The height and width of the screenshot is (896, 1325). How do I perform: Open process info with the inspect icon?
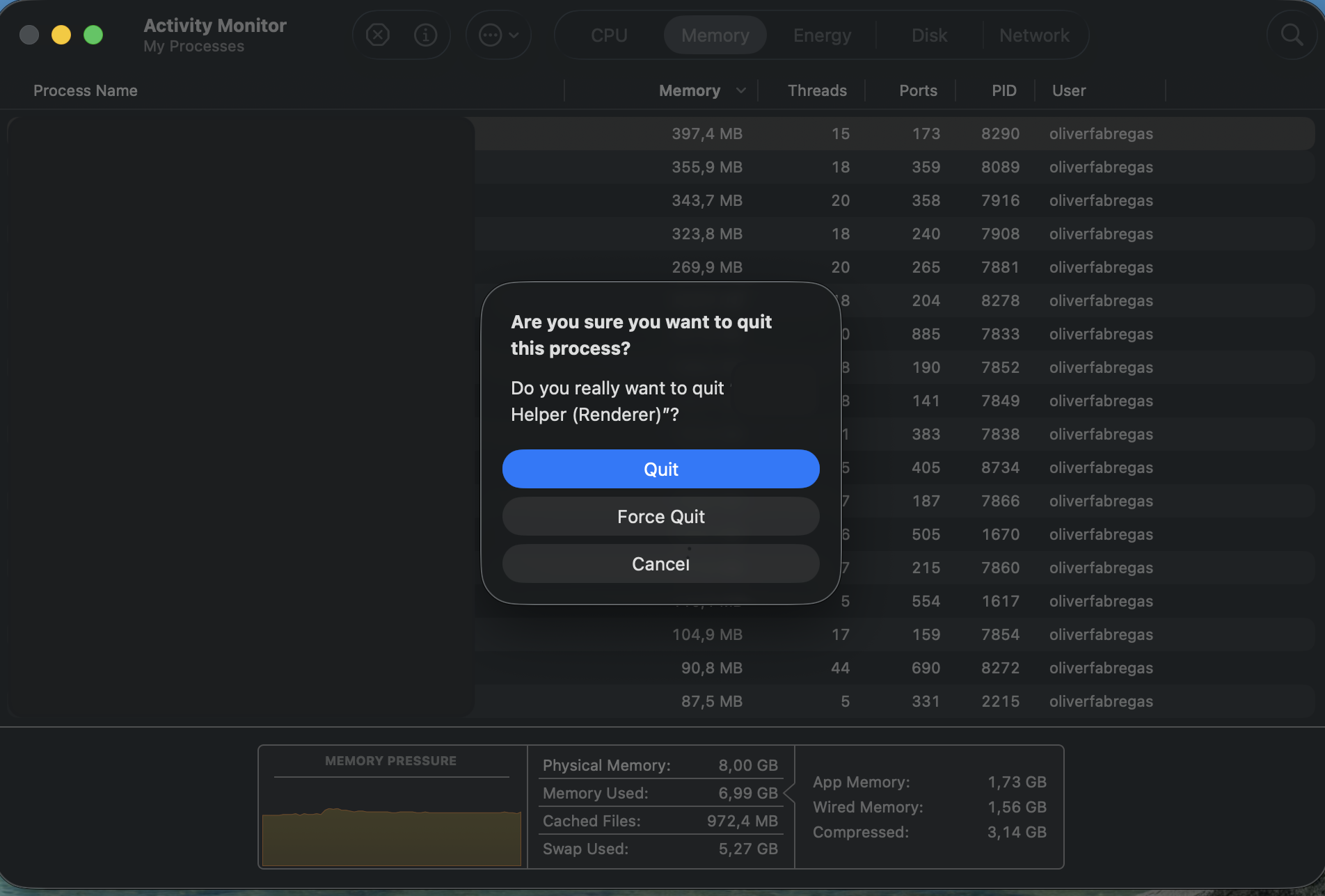click(x=425, y=35)
